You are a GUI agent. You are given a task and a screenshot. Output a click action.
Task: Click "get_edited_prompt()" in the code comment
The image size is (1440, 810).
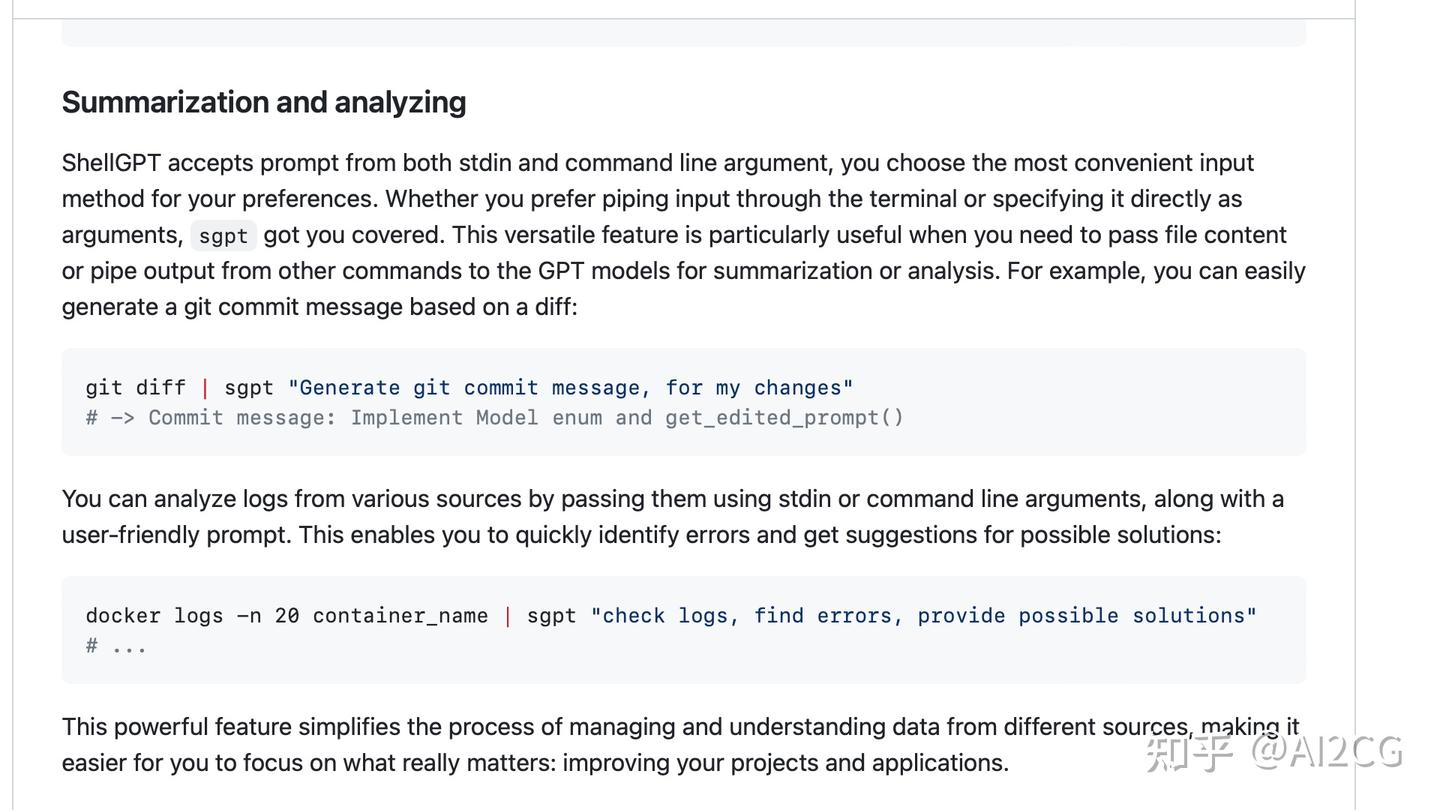tap(784, 418)
